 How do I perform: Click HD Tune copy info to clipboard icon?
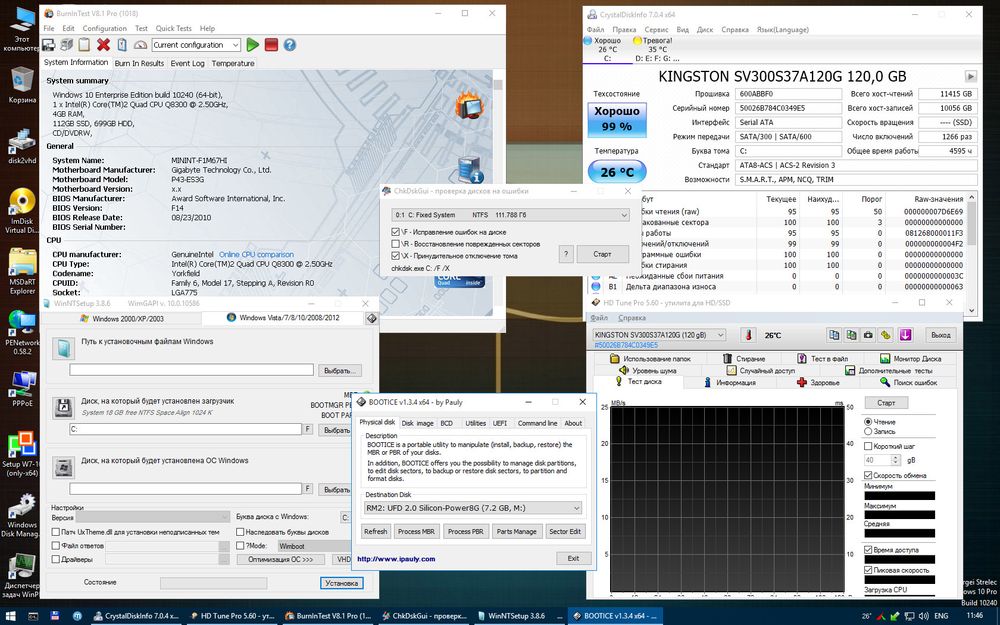(834, 335)
